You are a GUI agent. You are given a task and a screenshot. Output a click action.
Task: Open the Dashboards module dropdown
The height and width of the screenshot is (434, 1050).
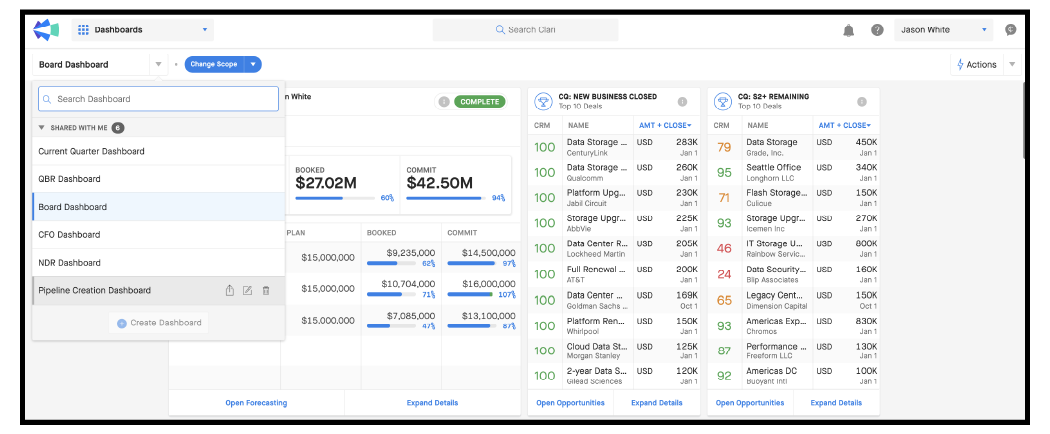coord(204,30)
